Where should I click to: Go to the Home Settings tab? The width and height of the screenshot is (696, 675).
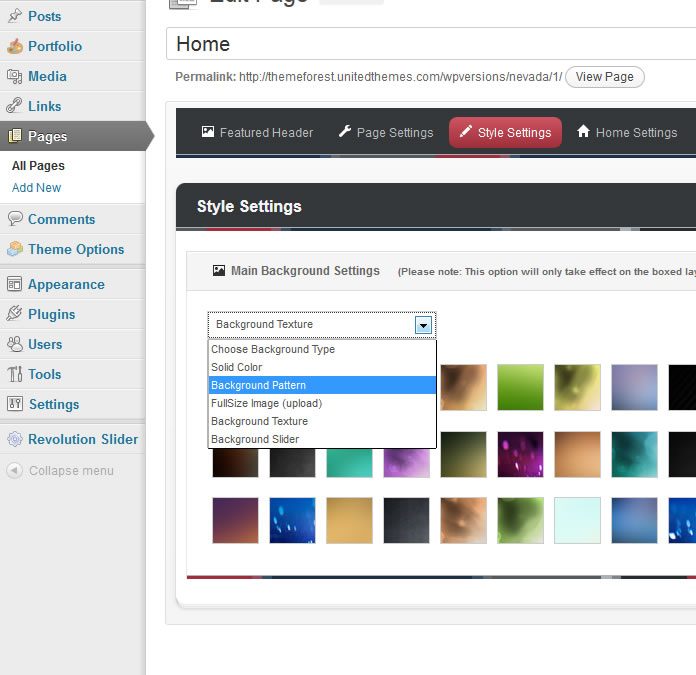coord(627,132)
